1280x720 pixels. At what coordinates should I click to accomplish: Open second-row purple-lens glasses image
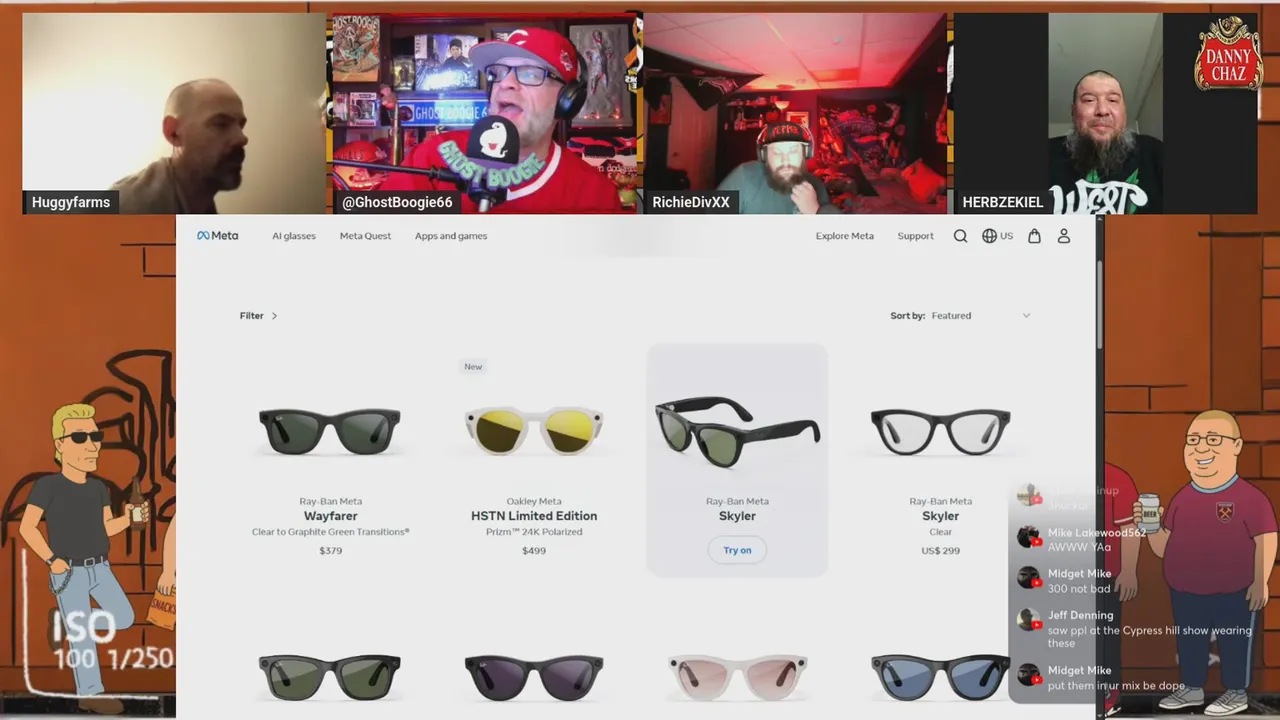coord(534,677)
